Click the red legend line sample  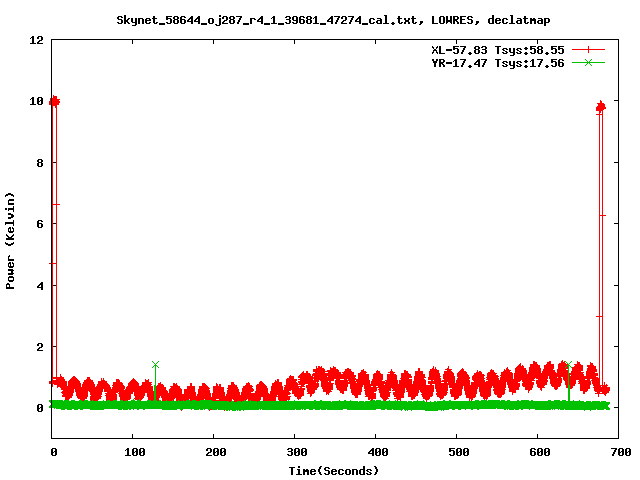(x=588, y=50)
